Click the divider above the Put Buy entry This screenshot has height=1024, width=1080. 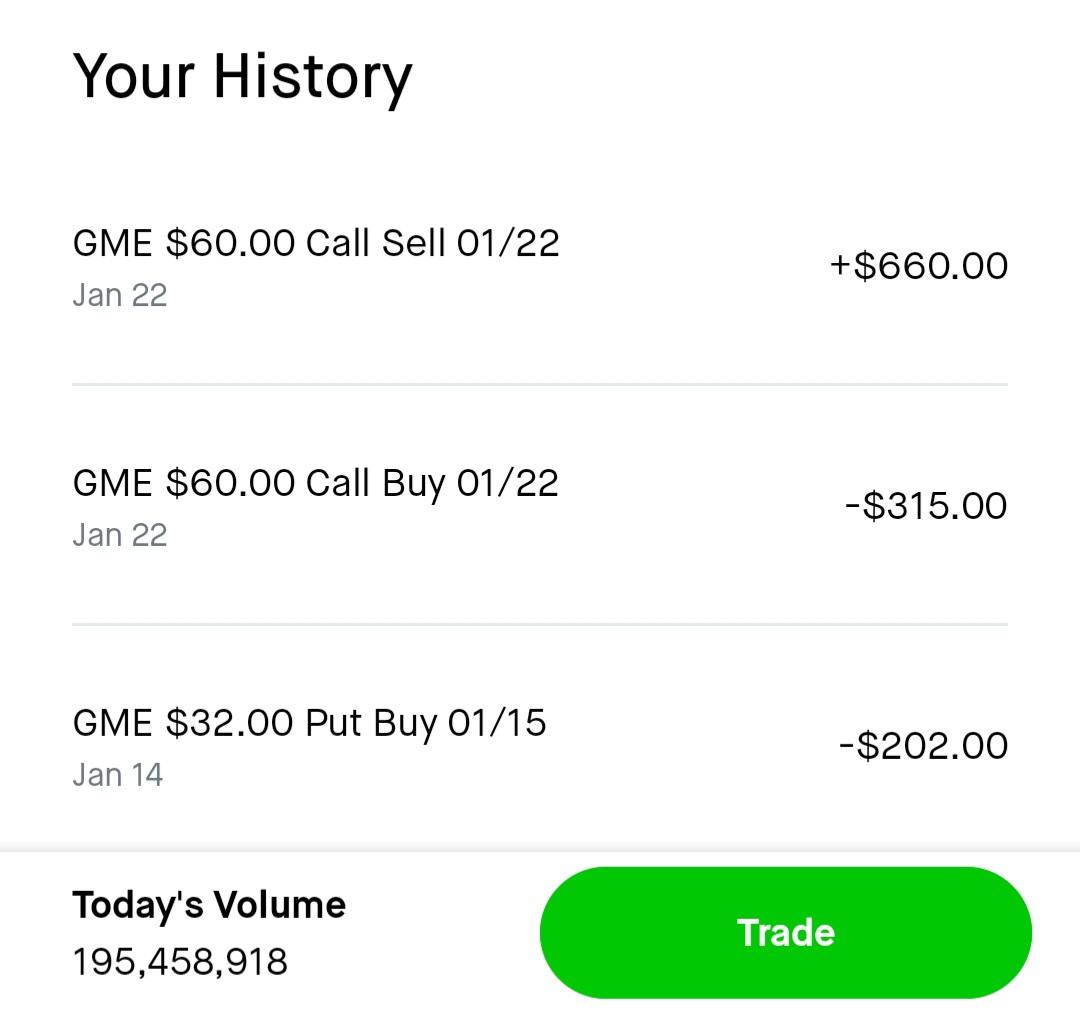point(540,625)
